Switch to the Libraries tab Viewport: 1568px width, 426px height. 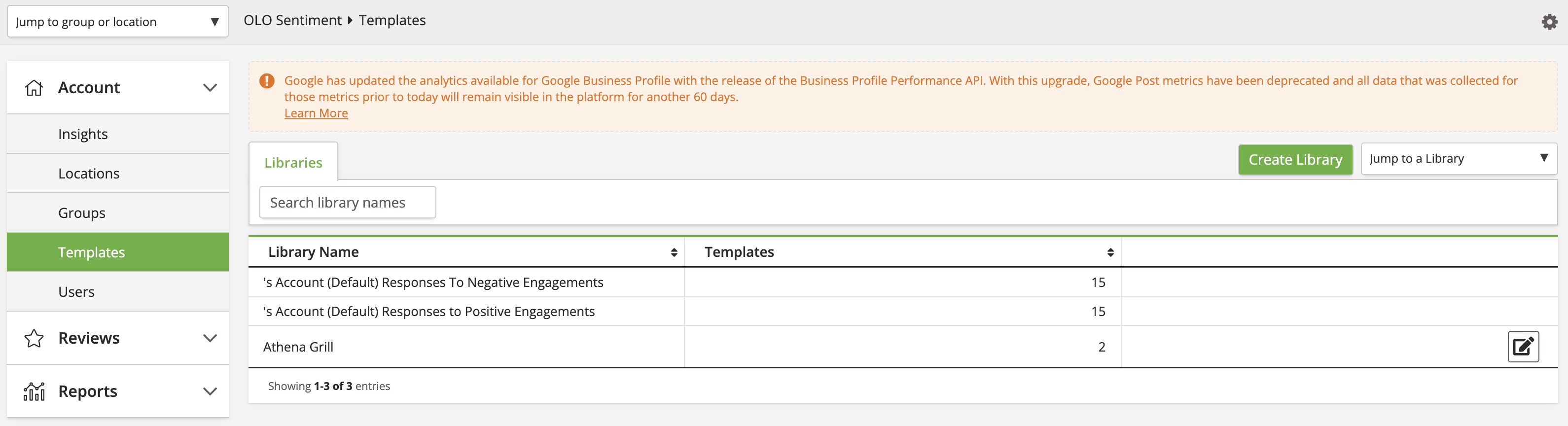coord(293,163)
